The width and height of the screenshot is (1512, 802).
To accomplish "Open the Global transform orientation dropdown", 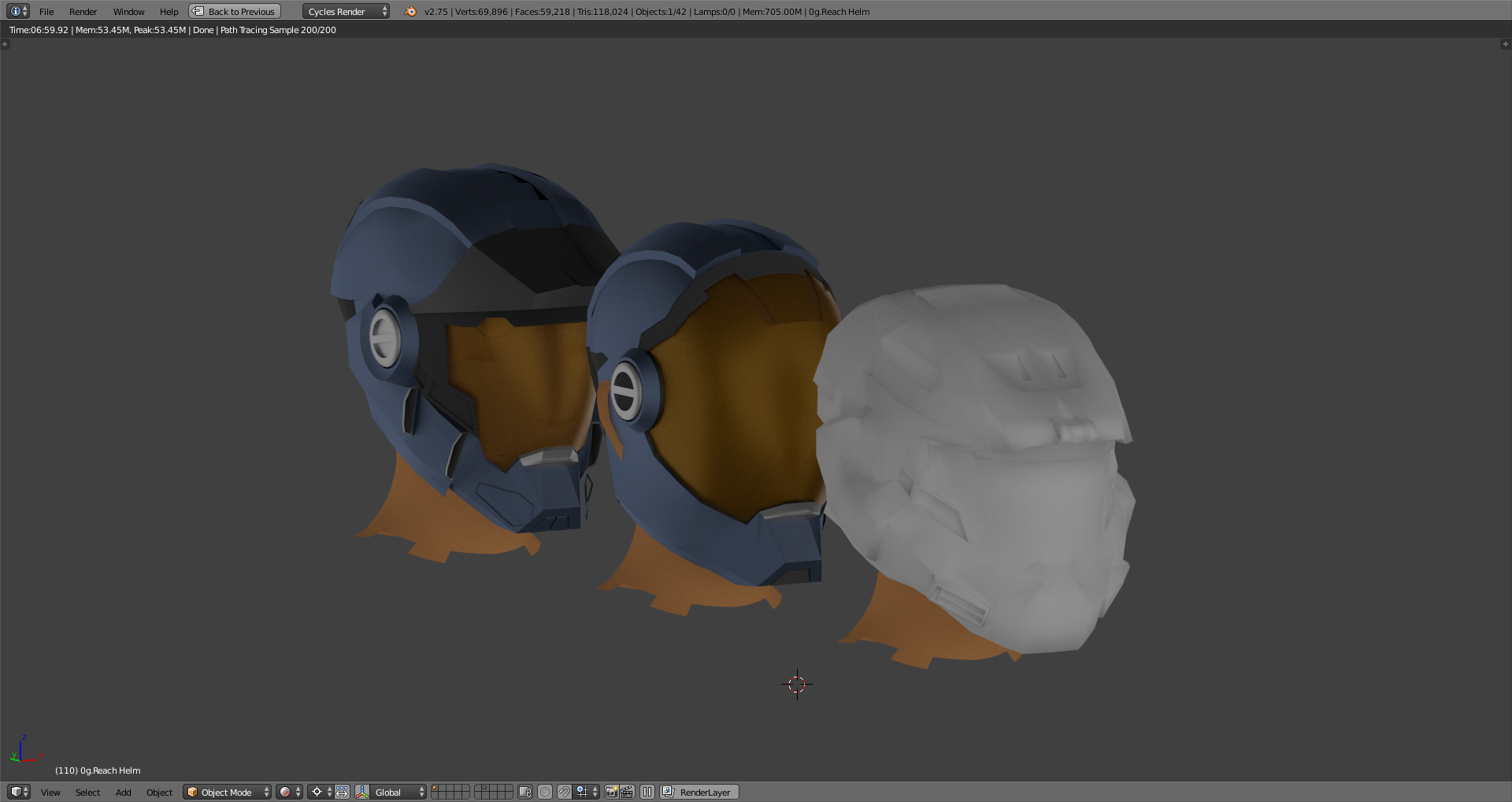I will tap(398, 792).
